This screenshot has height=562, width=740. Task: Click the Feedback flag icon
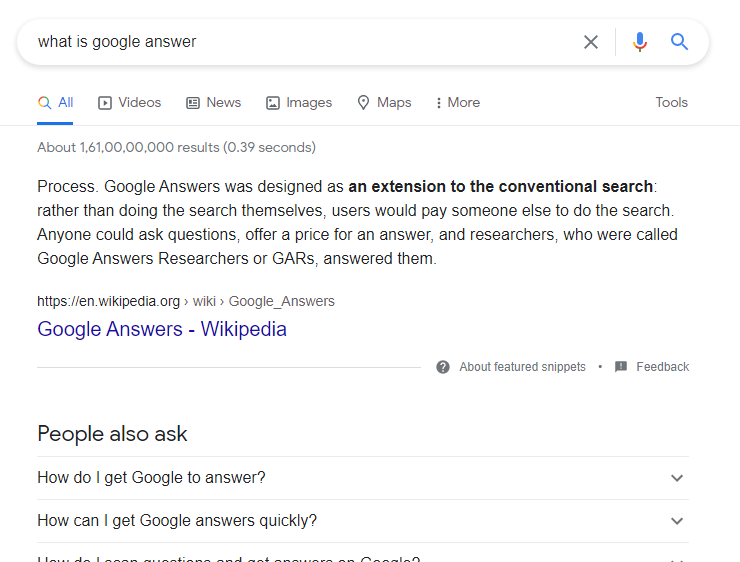click(621, 367)
